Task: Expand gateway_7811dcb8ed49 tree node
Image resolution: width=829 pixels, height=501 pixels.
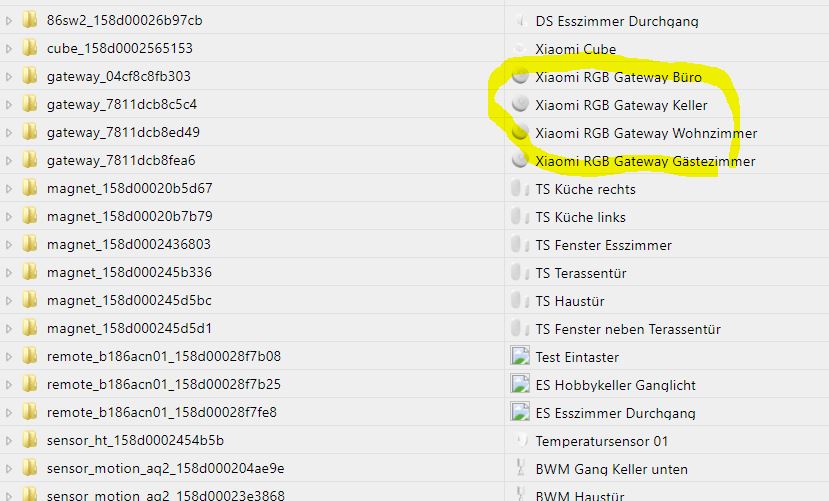Action: click(x=8, y=133)
